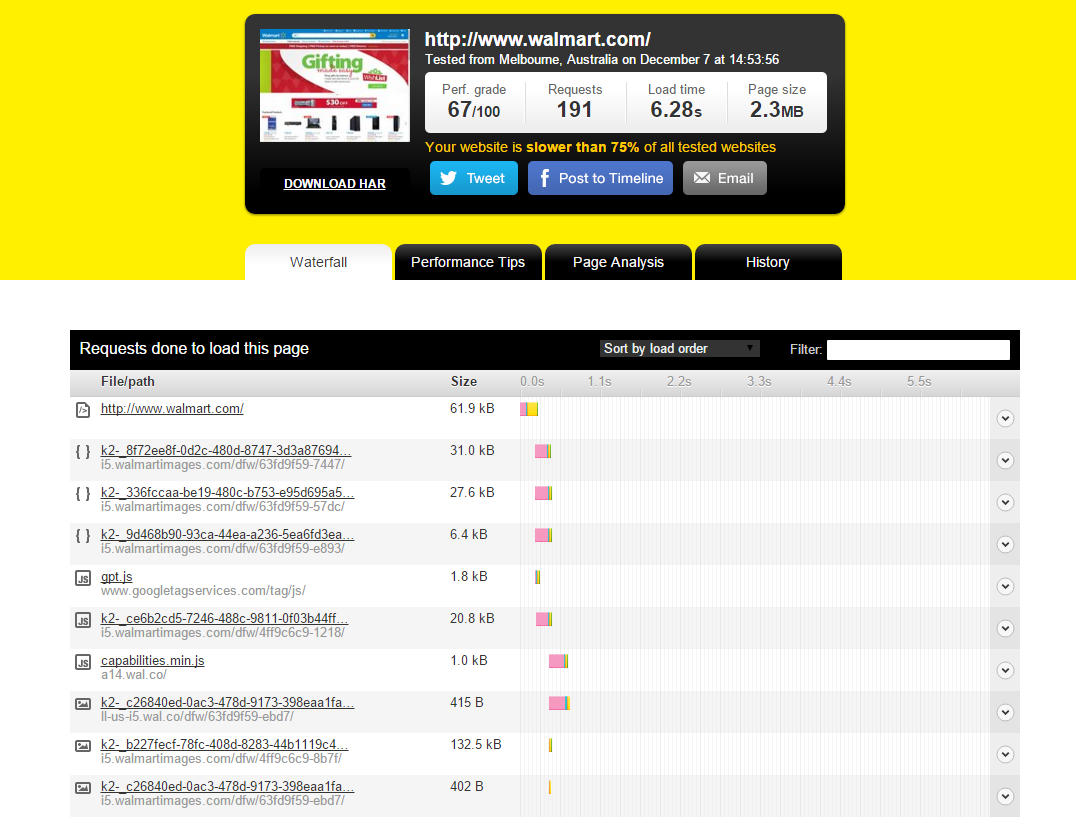Viewport: 1076px width, 817px height.
Task: Click the Size column header
Action: point(464,381)
